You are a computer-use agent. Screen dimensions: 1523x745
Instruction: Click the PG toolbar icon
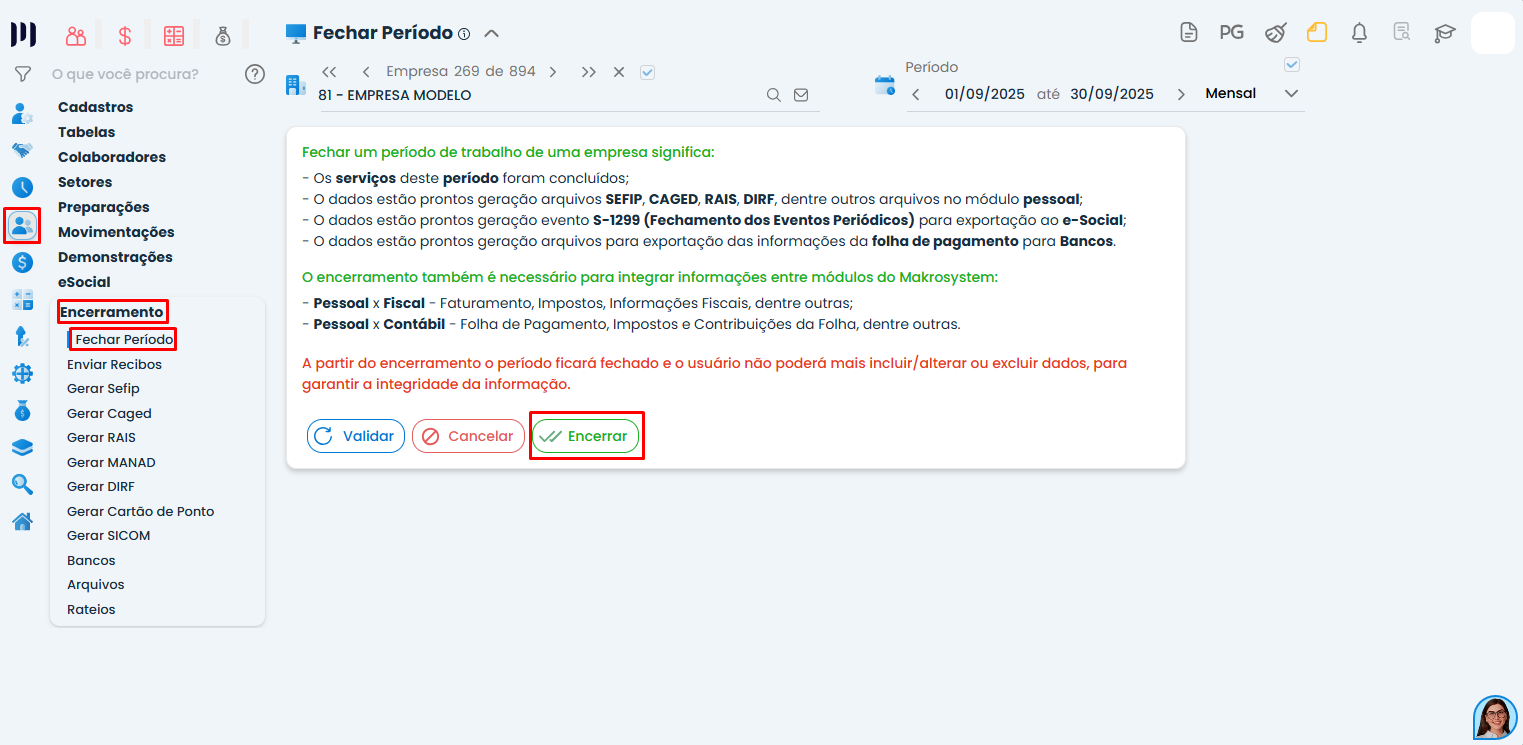pos(1231,32)
